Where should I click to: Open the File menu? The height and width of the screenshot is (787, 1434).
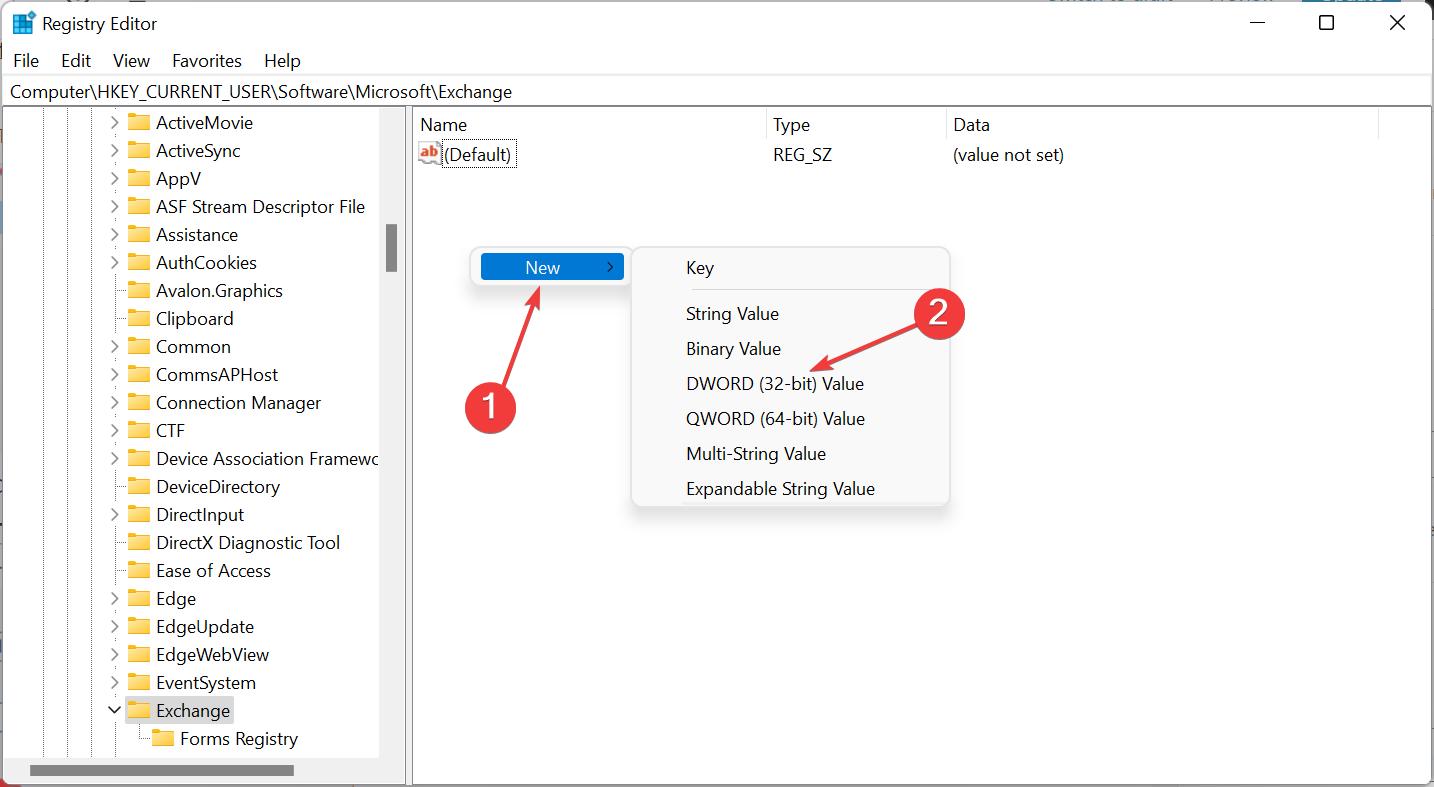click(26, 61)
